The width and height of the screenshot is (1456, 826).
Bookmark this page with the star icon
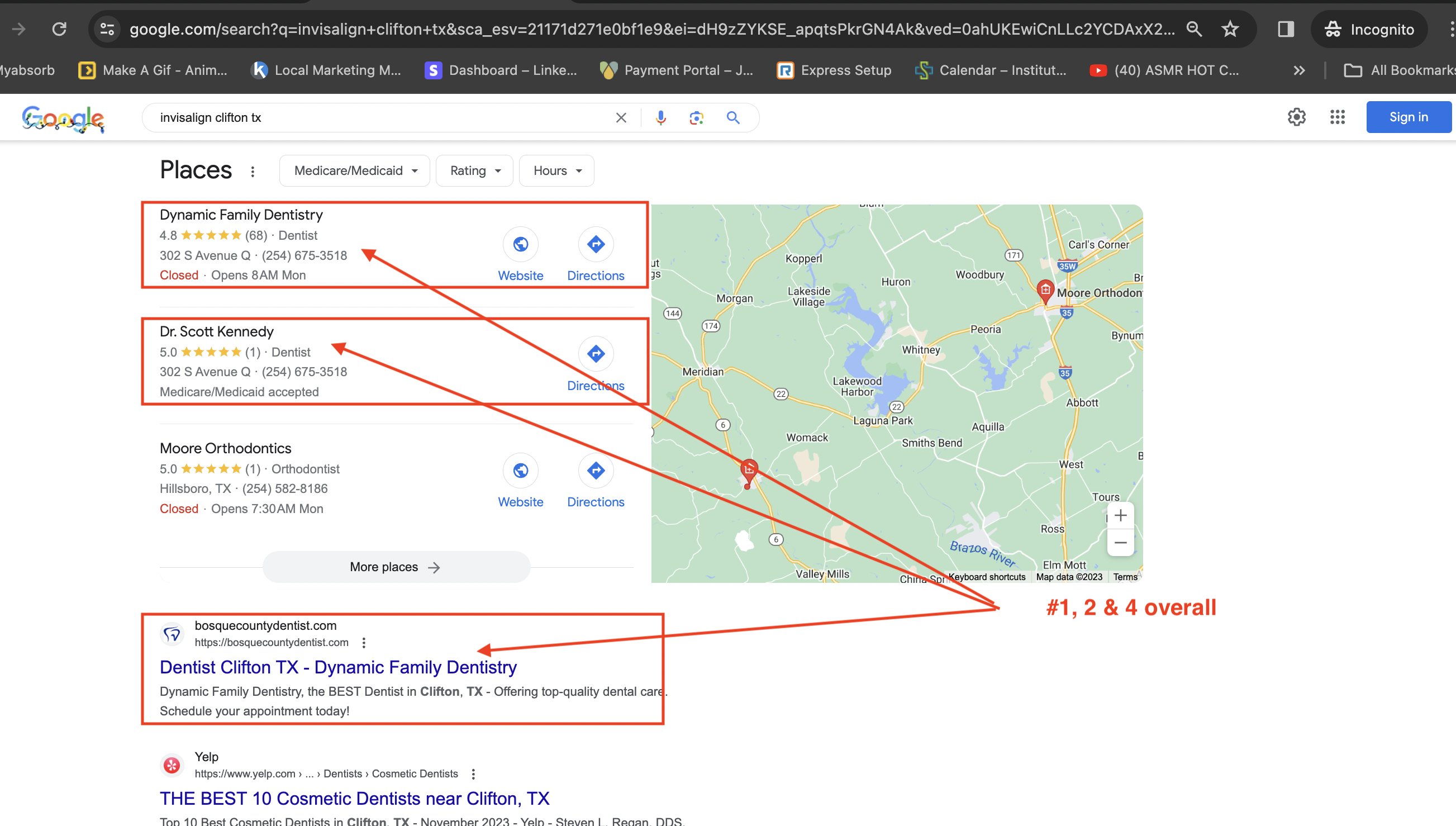1230,29
